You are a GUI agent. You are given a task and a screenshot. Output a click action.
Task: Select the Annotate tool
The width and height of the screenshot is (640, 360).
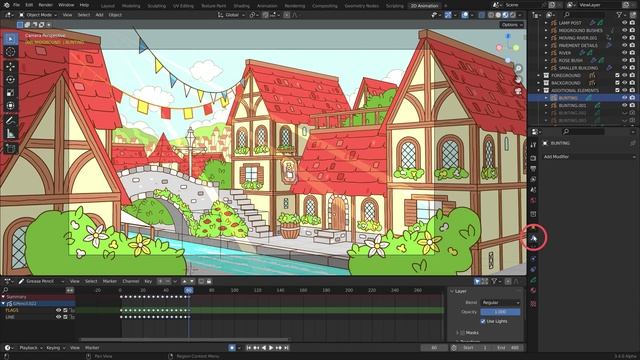tap(11, 120)
